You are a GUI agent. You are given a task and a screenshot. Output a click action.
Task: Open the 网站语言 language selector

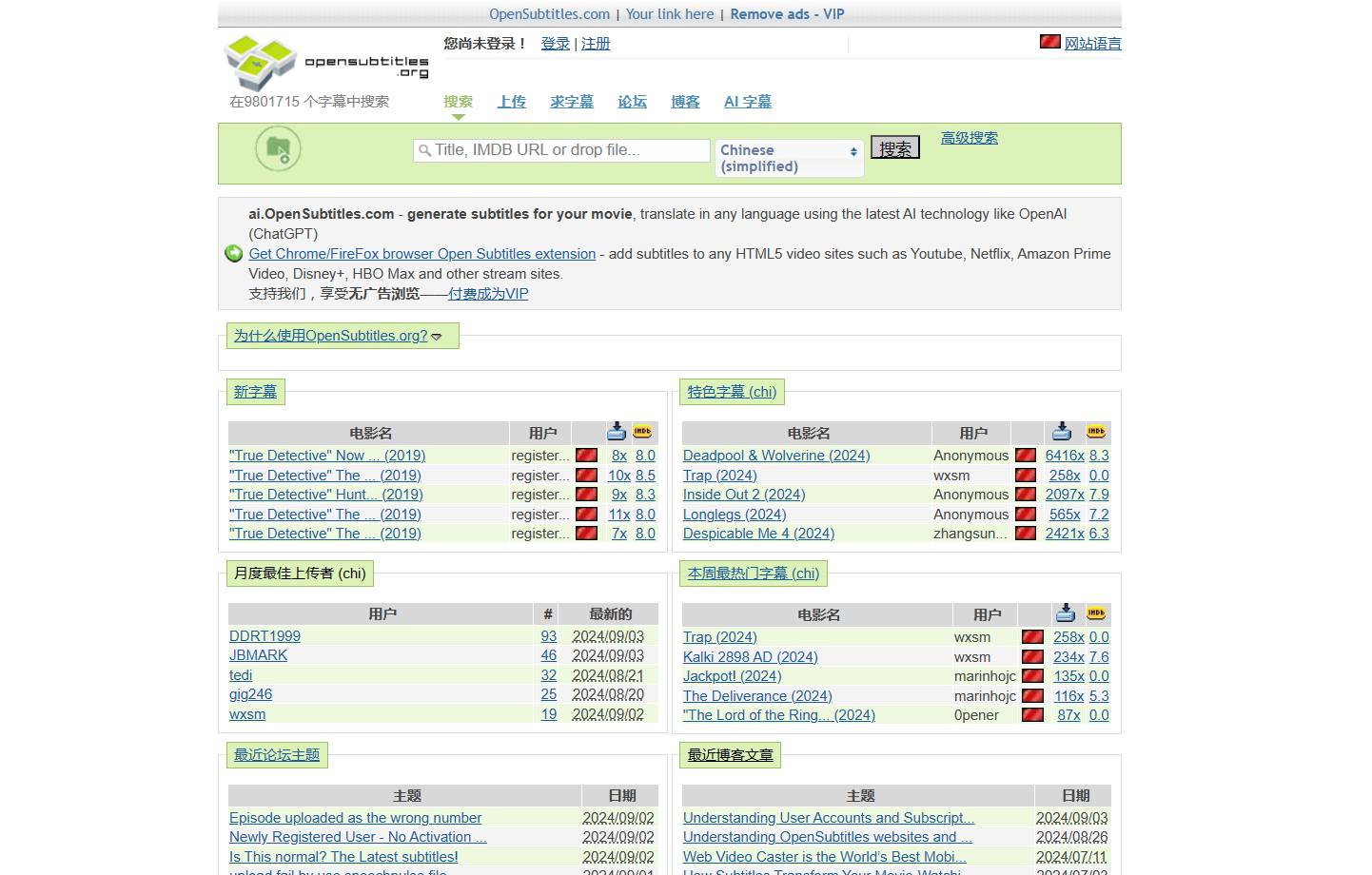tap(1092, 44)
